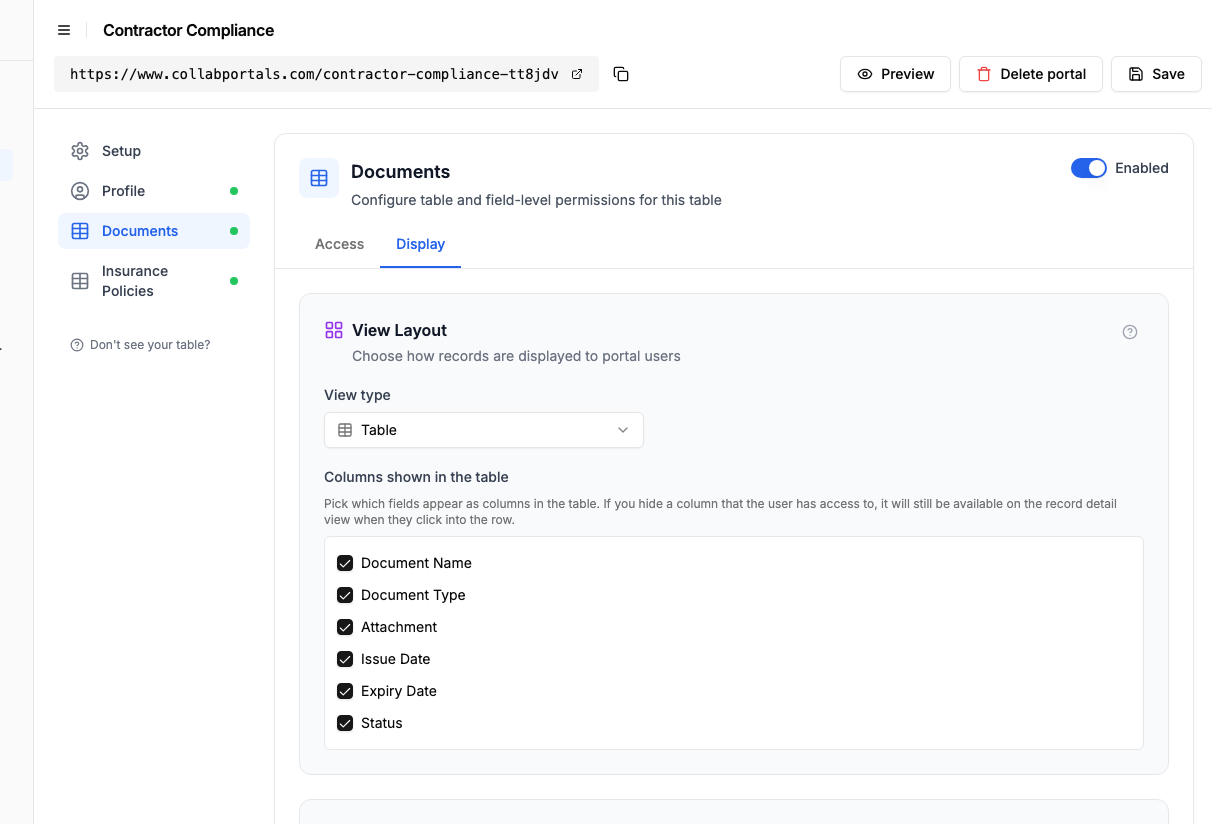Uncheck the Attachment column checkbox

pyautogui.click(x=345, y=627)
